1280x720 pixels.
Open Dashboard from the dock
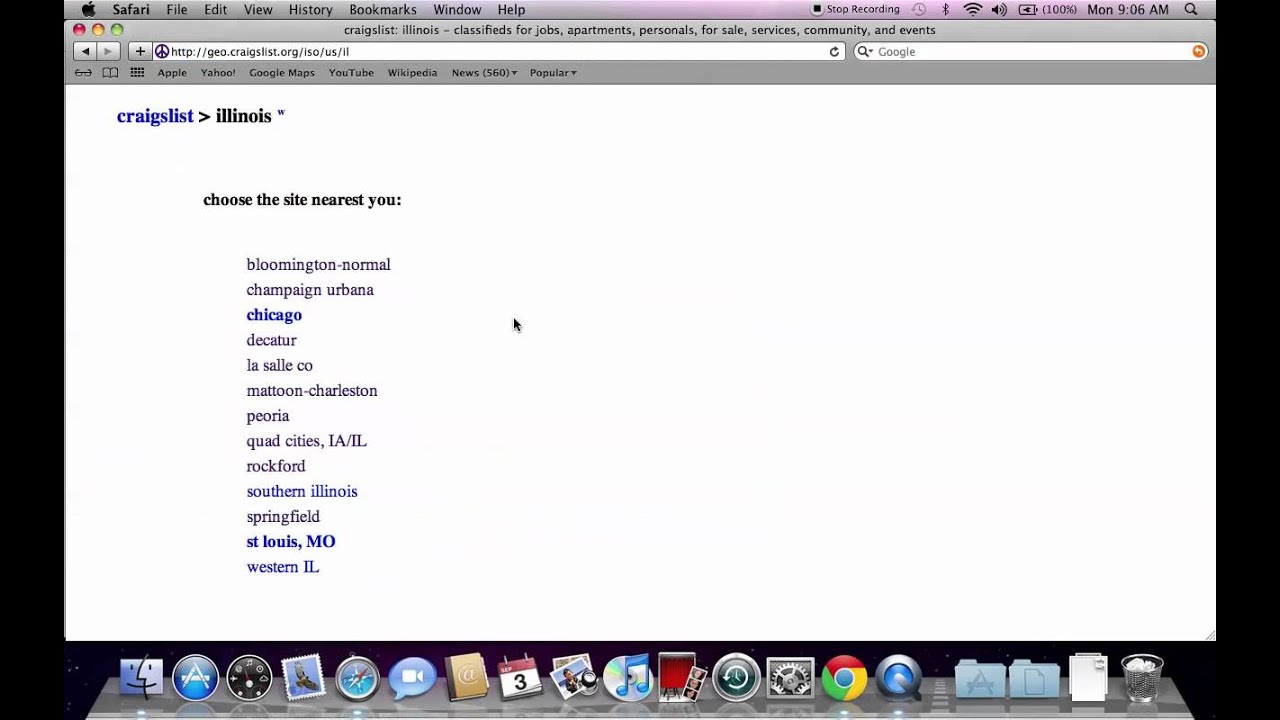(249, 677)
